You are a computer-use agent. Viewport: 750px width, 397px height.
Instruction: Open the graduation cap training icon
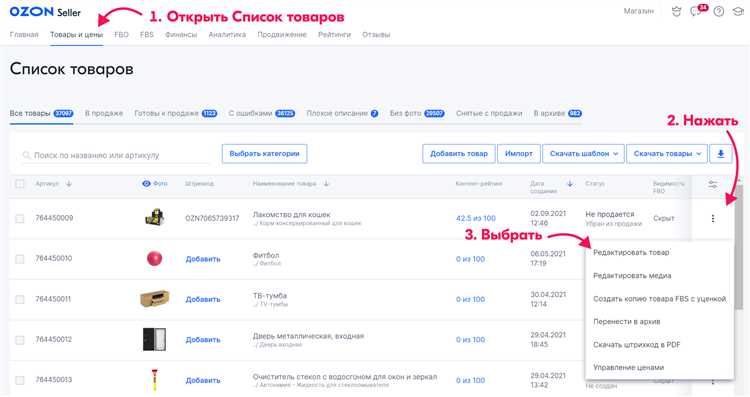[x=738, y=11]
